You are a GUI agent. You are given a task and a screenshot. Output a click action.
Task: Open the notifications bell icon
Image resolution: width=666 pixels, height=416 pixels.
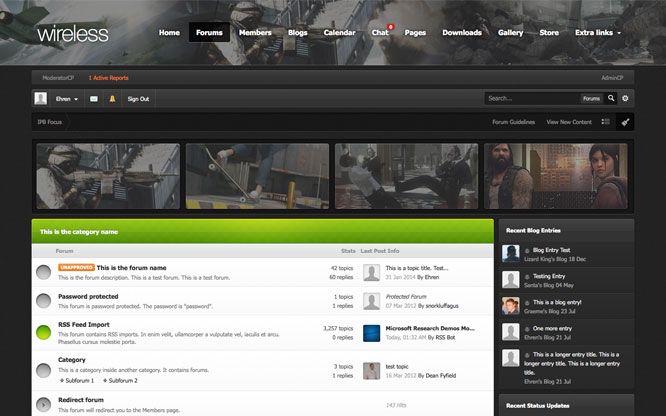tap(112, 99)
